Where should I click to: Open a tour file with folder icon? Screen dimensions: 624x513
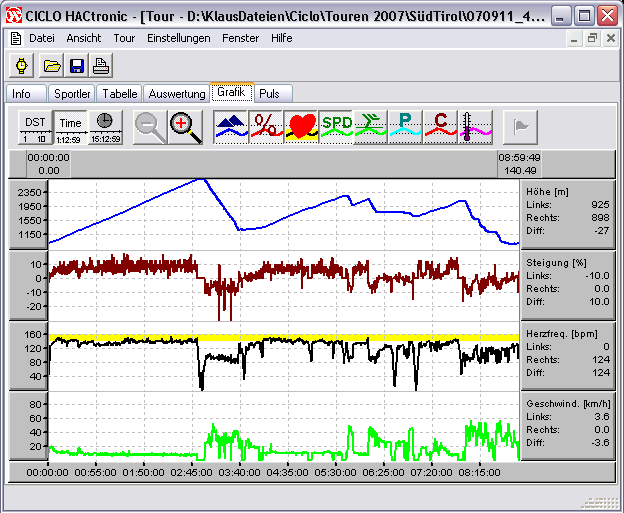click(x=52, y=66)
